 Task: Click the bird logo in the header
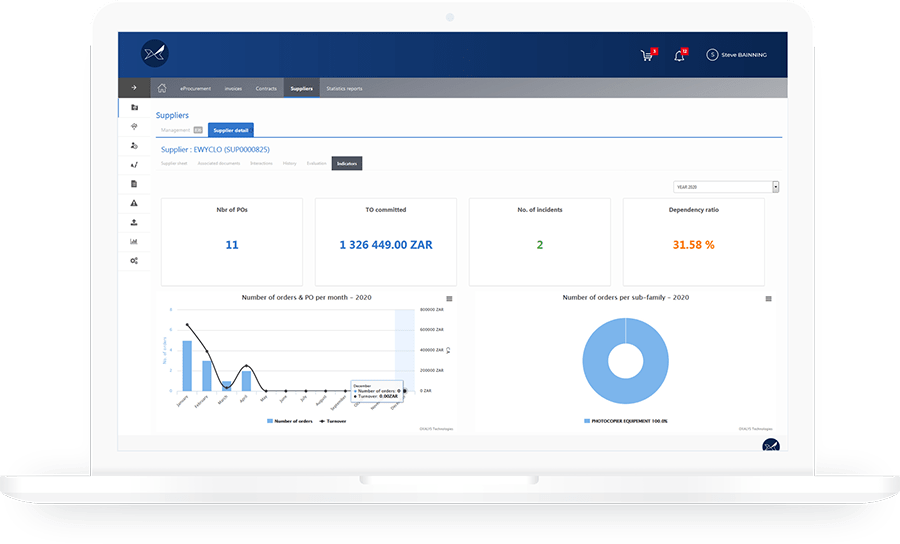155,53
